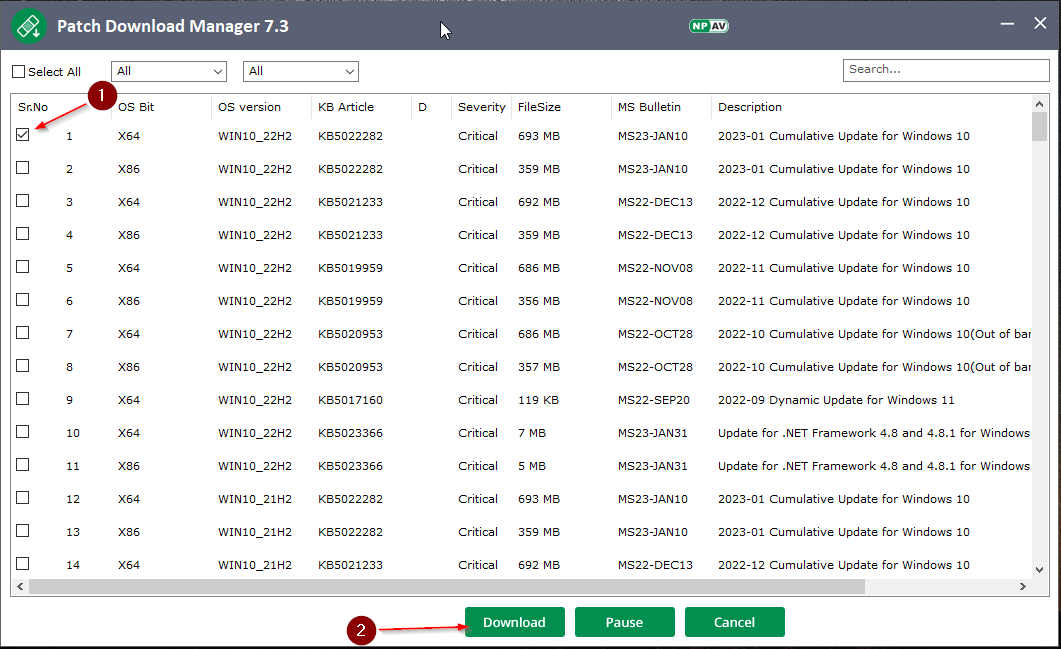Viewport: 1061px width, 649px height.
Task: Click into the Search field
Action: (x=945, y=70)
